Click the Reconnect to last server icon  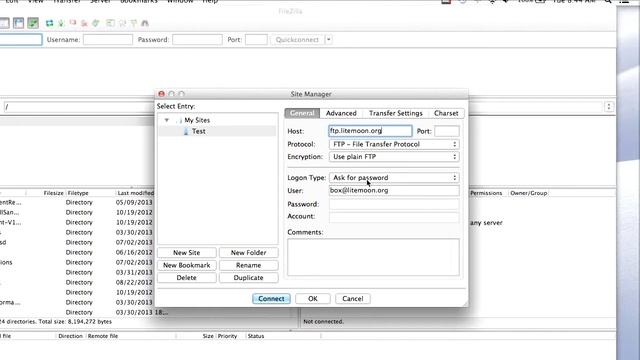pos(96,23)
